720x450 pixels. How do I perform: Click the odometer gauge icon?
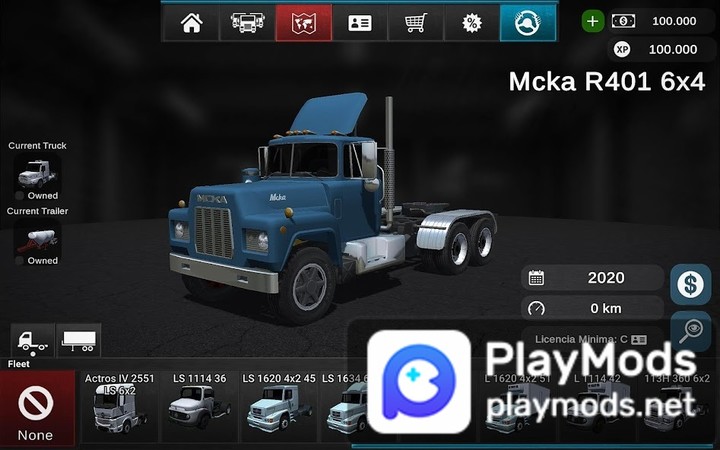coord(536,308)
